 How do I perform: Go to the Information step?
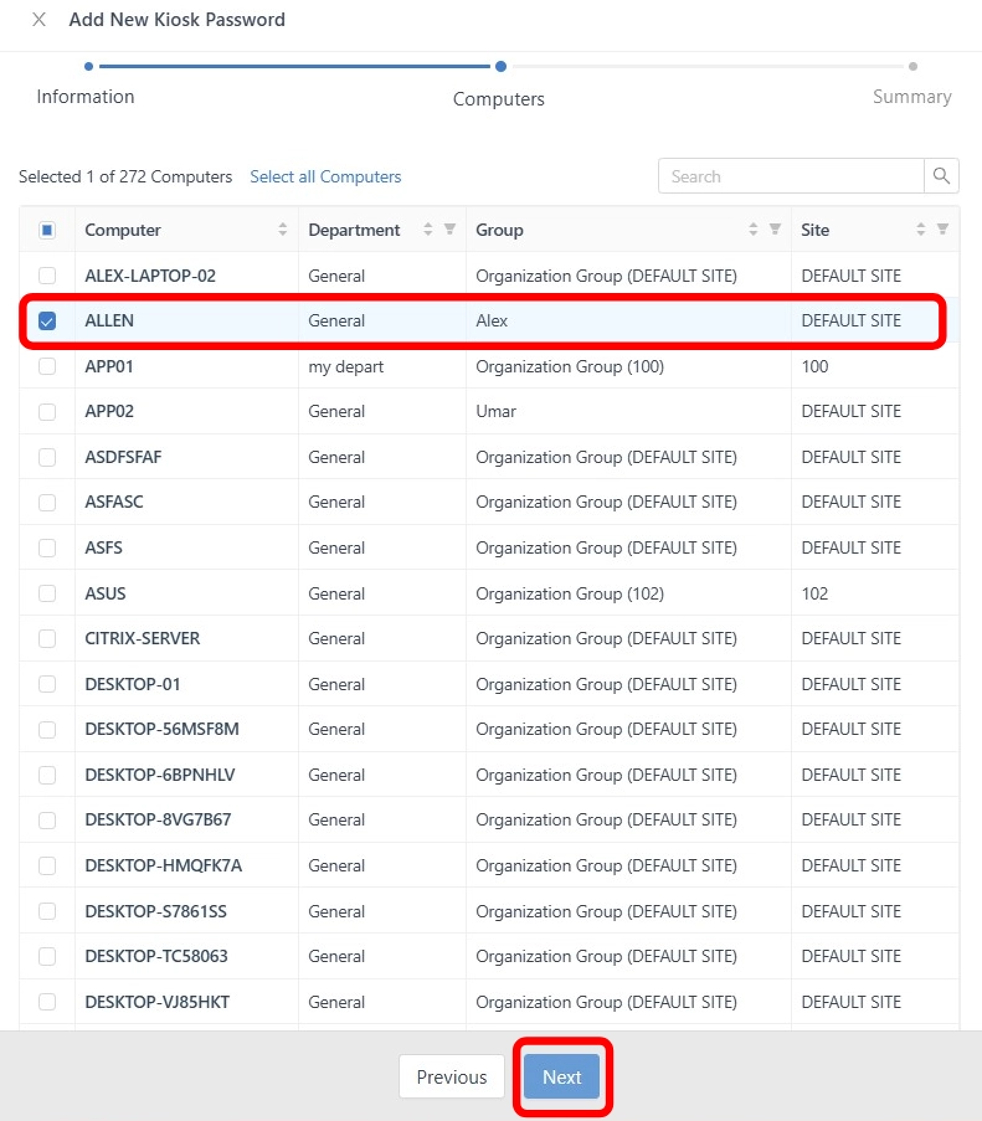point(86,97)
